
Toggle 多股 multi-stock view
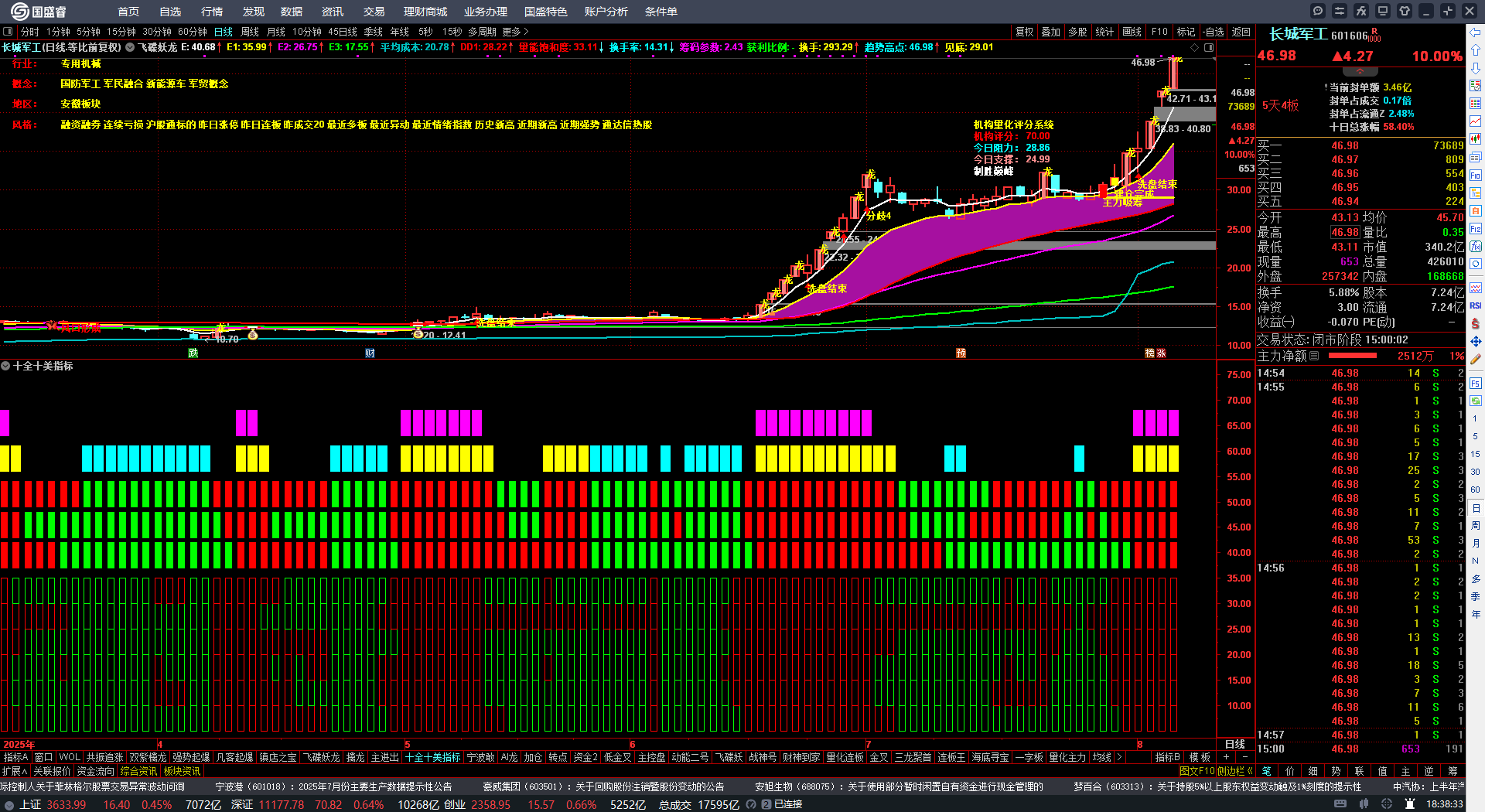coord(1077,32)
